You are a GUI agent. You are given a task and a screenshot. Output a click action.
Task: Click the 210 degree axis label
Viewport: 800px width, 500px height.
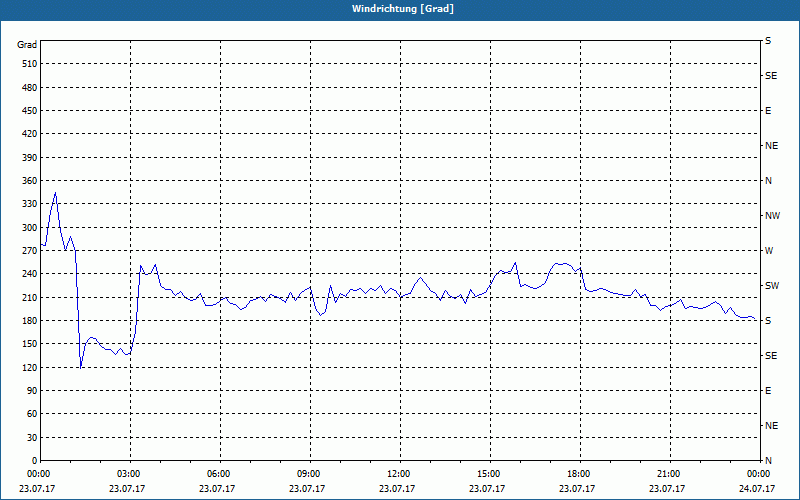tap(30, 297)
